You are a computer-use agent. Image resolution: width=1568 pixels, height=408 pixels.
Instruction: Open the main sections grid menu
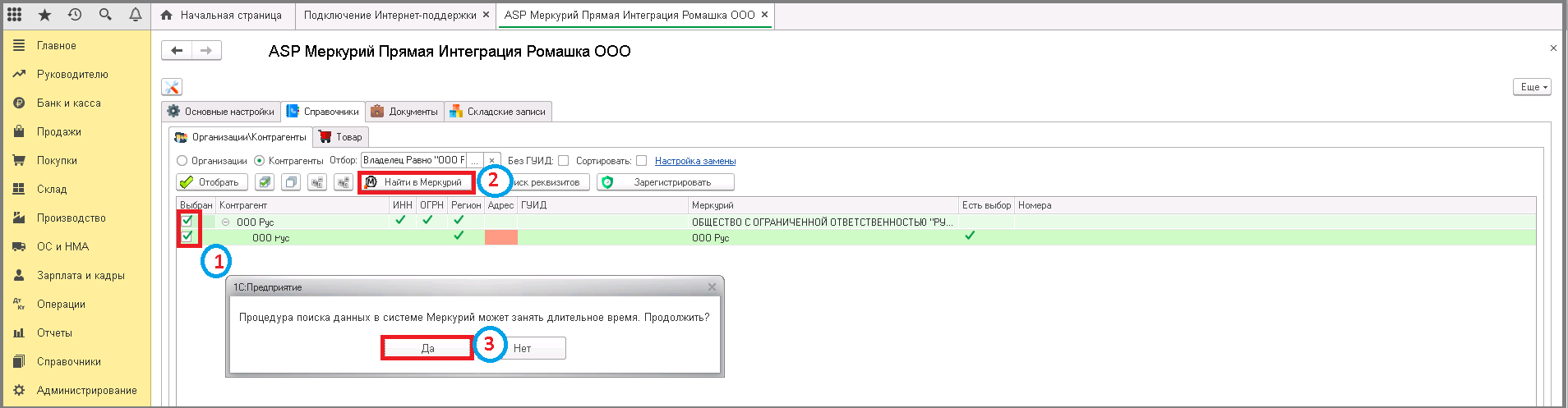14,15
